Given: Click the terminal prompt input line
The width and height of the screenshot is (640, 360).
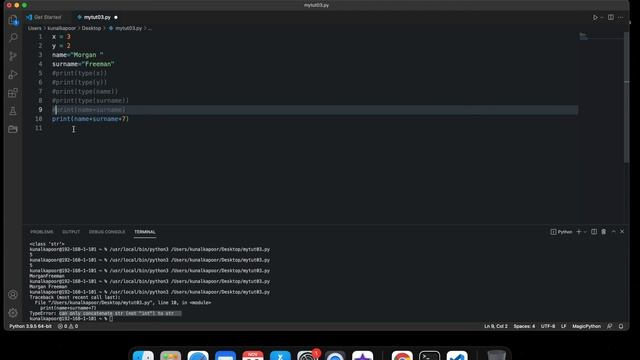Looking at the screenshot, I should (x=71, y=319).
